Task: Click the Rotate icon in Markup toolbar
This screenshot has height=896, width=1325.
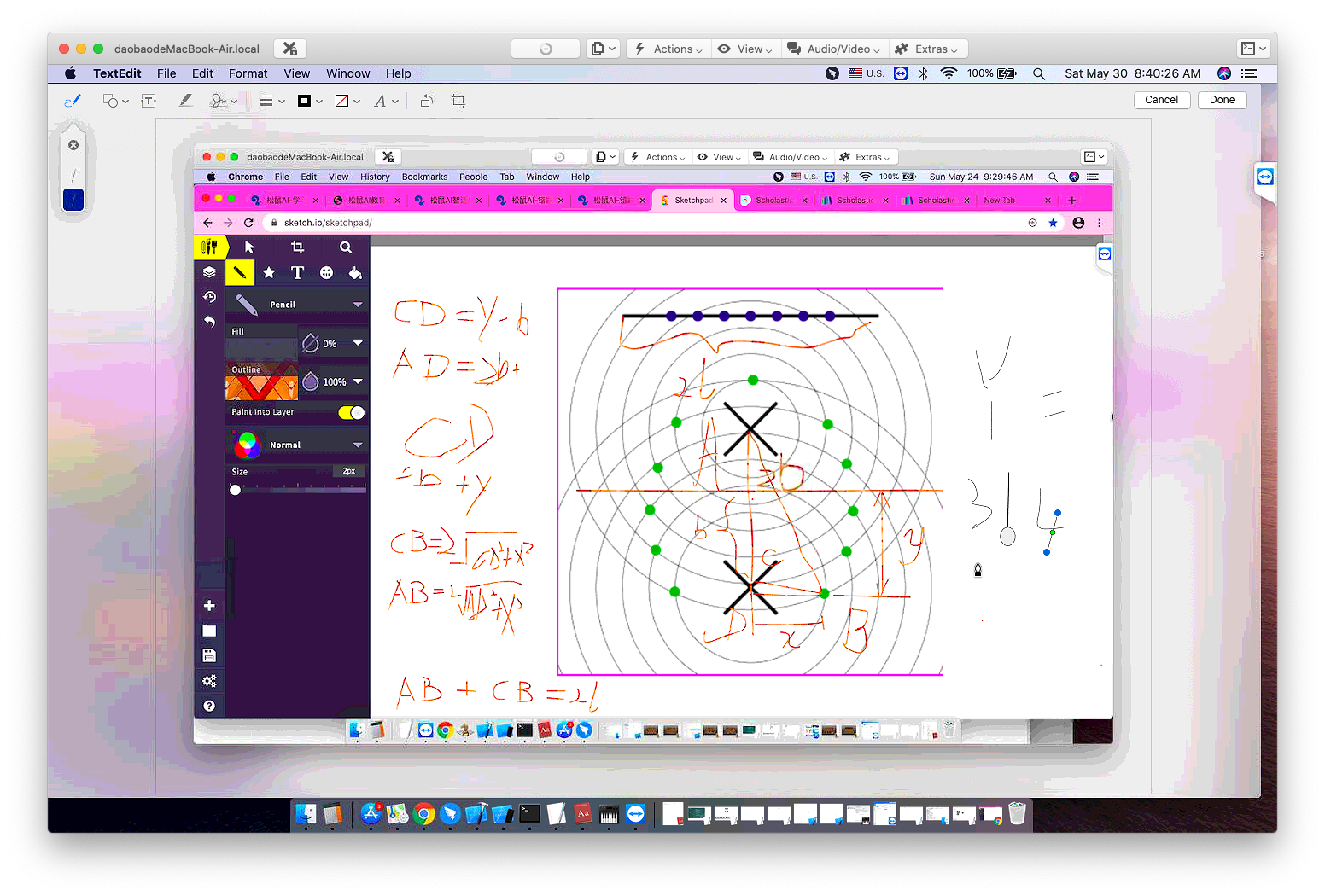Action: point(427,101)
